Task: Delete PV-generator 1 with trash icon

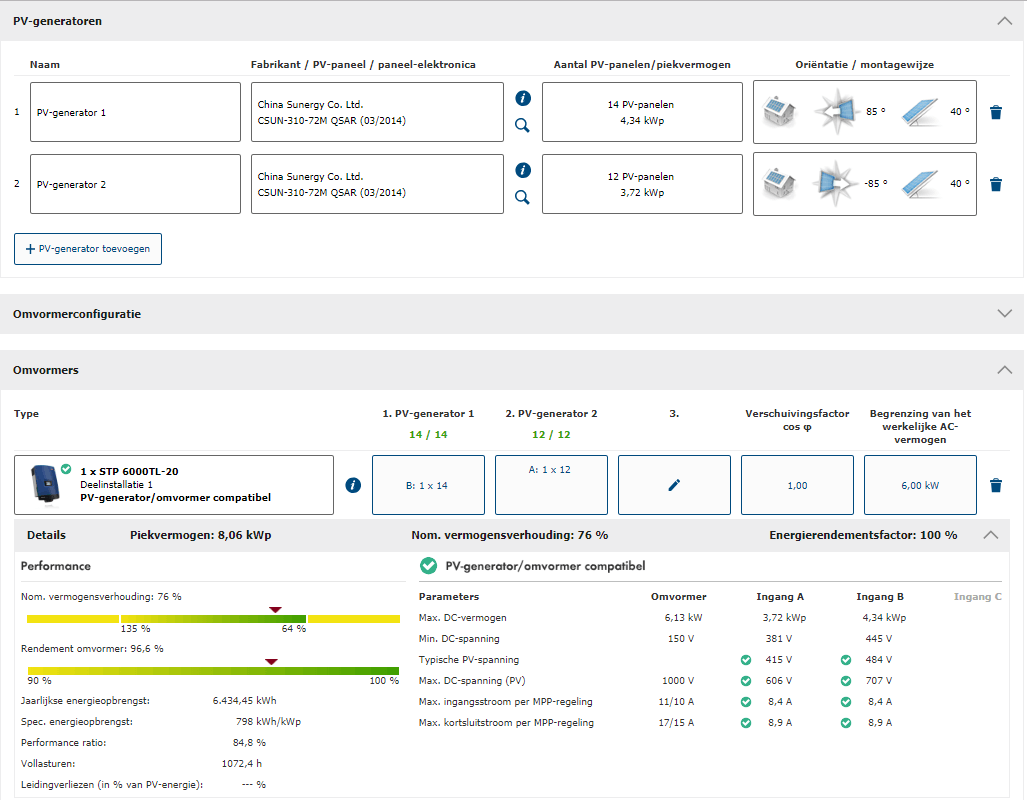Action: tap(995, 113)
